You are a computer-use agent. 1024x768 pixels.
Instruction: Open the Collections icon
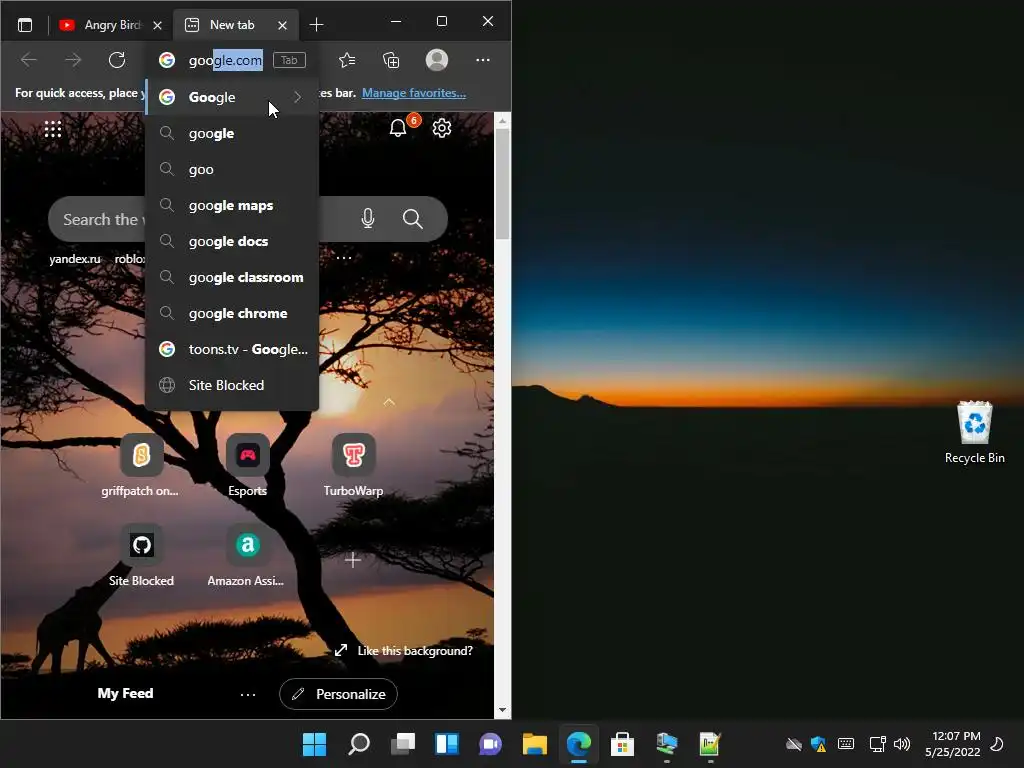point(391,60)
